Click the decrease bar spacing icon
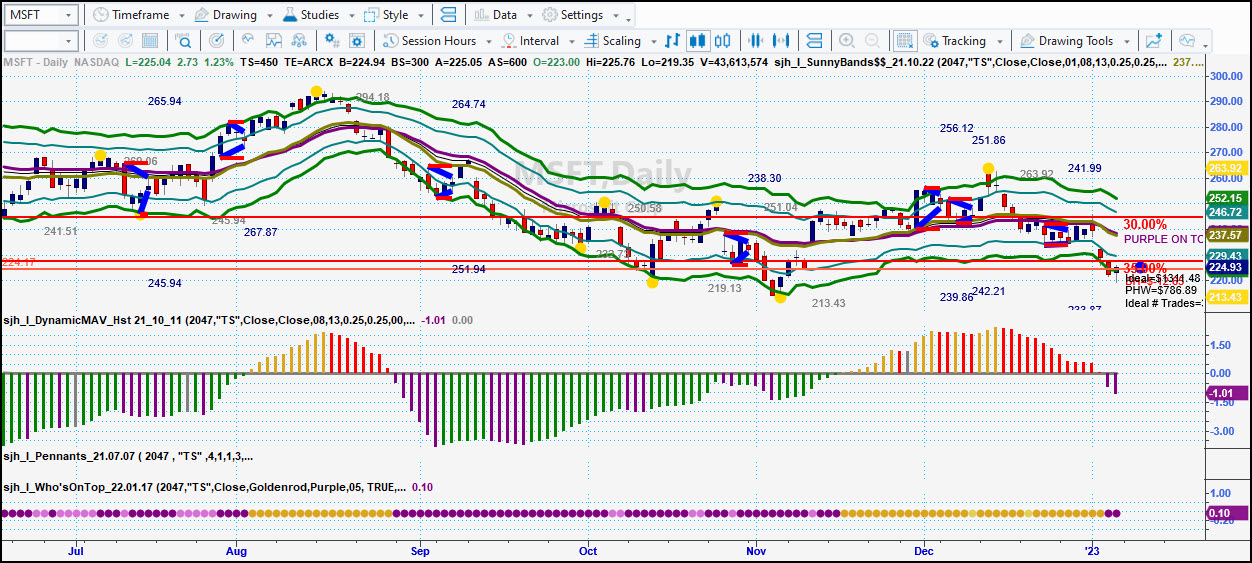This screenshot has height=563, width=1252. (756, 41)
